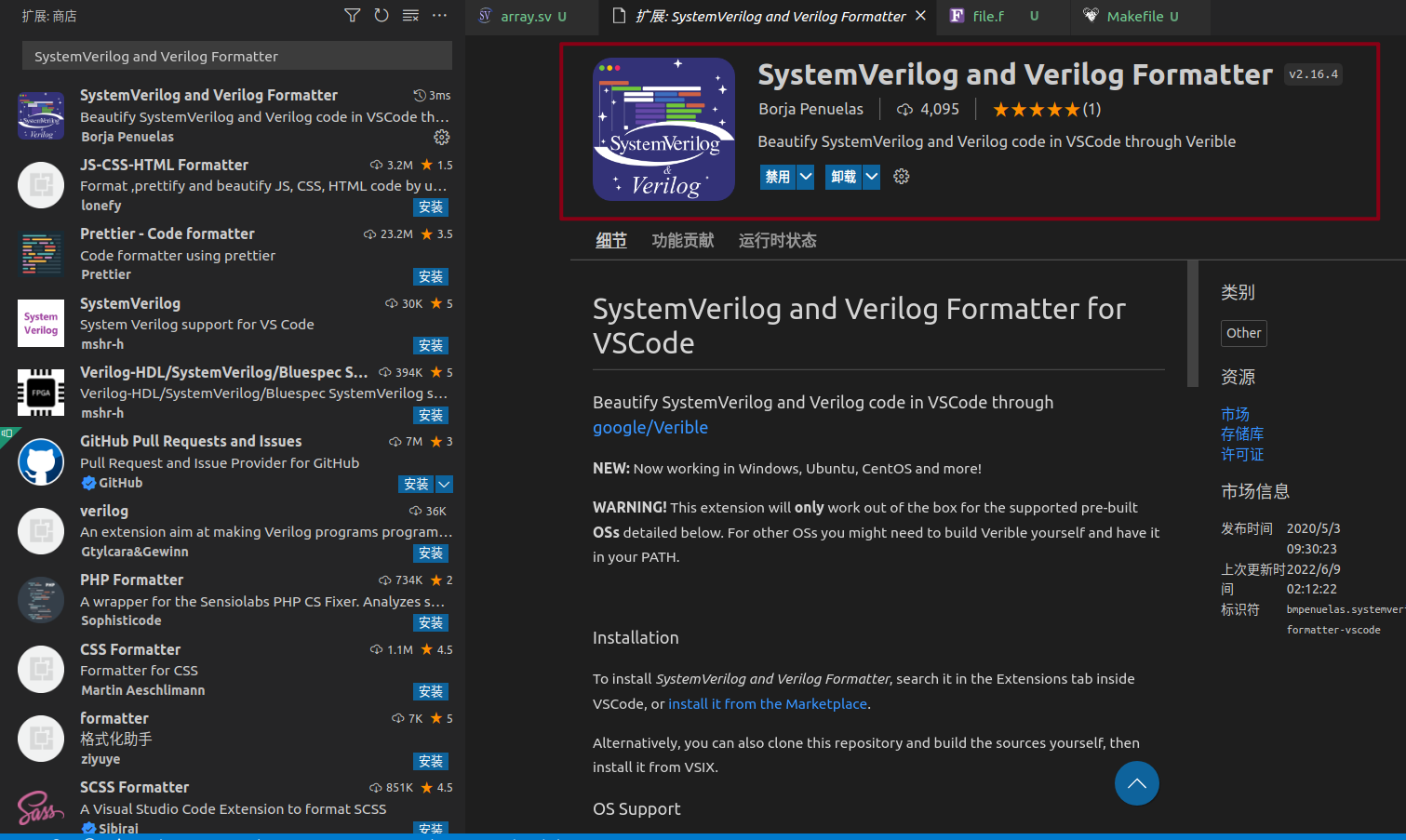The image size is (1406, 840).
Task: Select the JS-CSS-HTML Formatter extension icon
Action: (x=41, y=185)
